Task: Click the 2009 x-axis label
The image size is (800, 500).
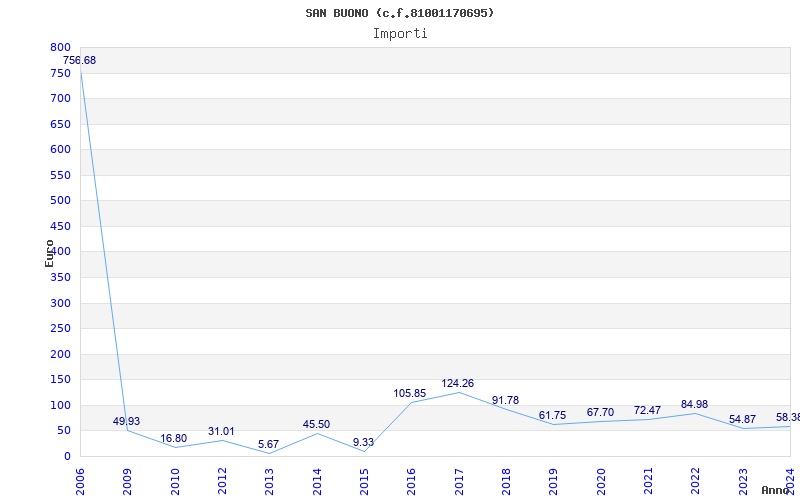Action: (x=127, y=482)
